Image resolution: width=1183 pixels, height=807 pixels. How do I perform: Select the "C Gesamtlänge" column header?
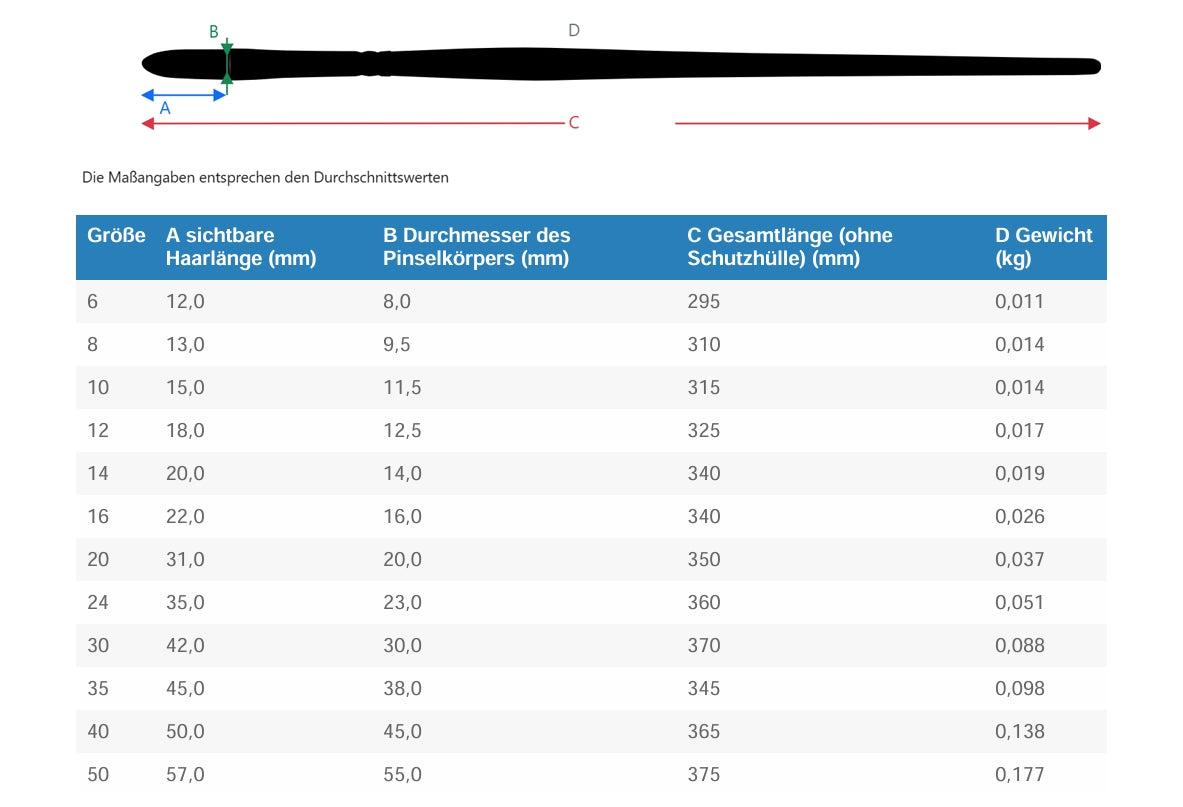pos(789,247)
